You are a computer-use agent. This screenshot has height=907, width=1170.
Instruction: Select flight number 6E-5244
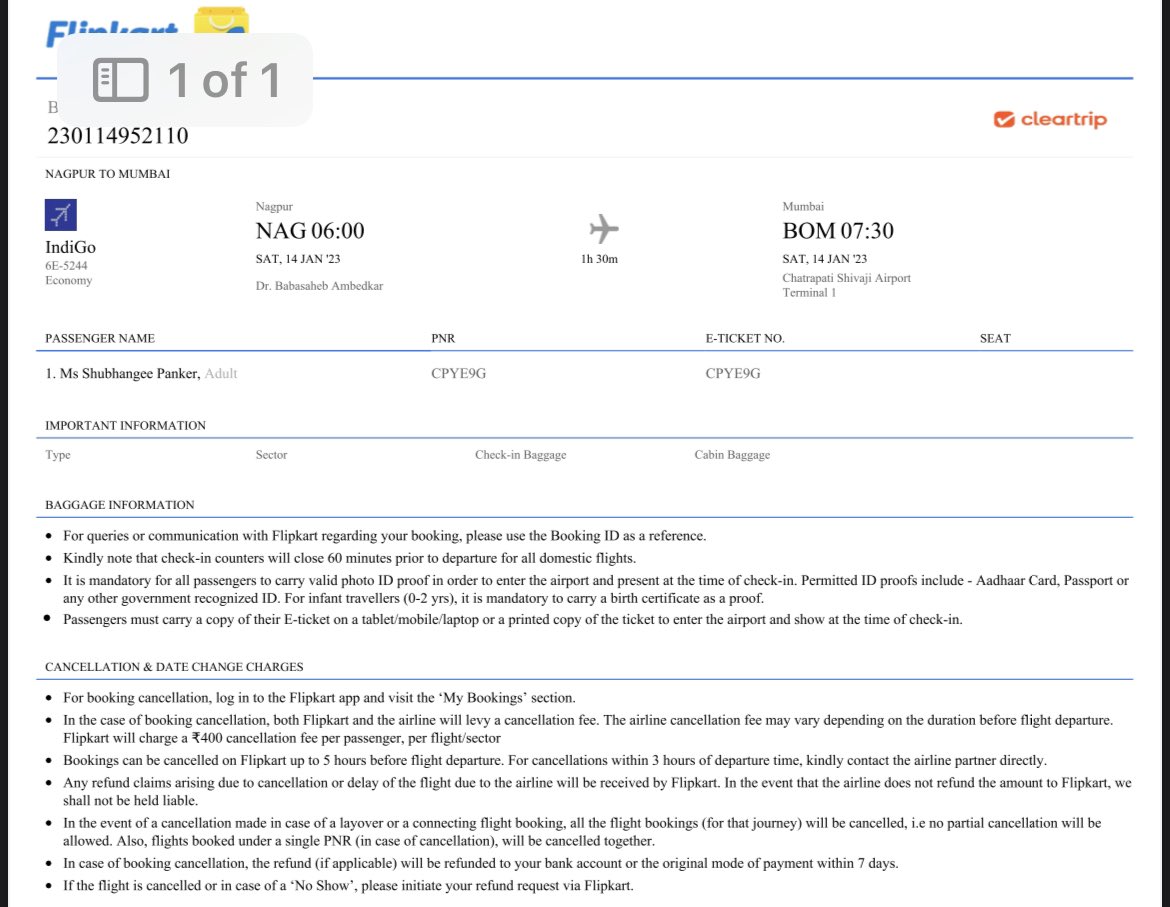coord(66,266)
